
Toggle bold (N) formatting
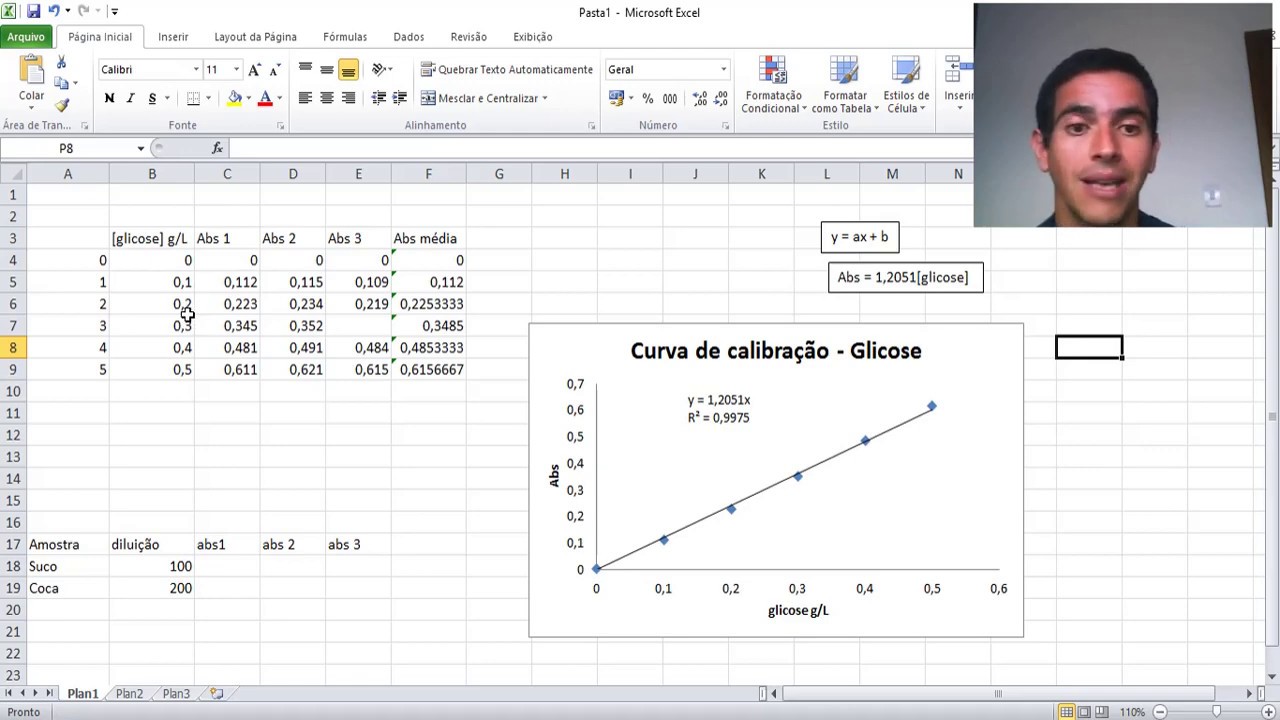click(x=109, y=98)
